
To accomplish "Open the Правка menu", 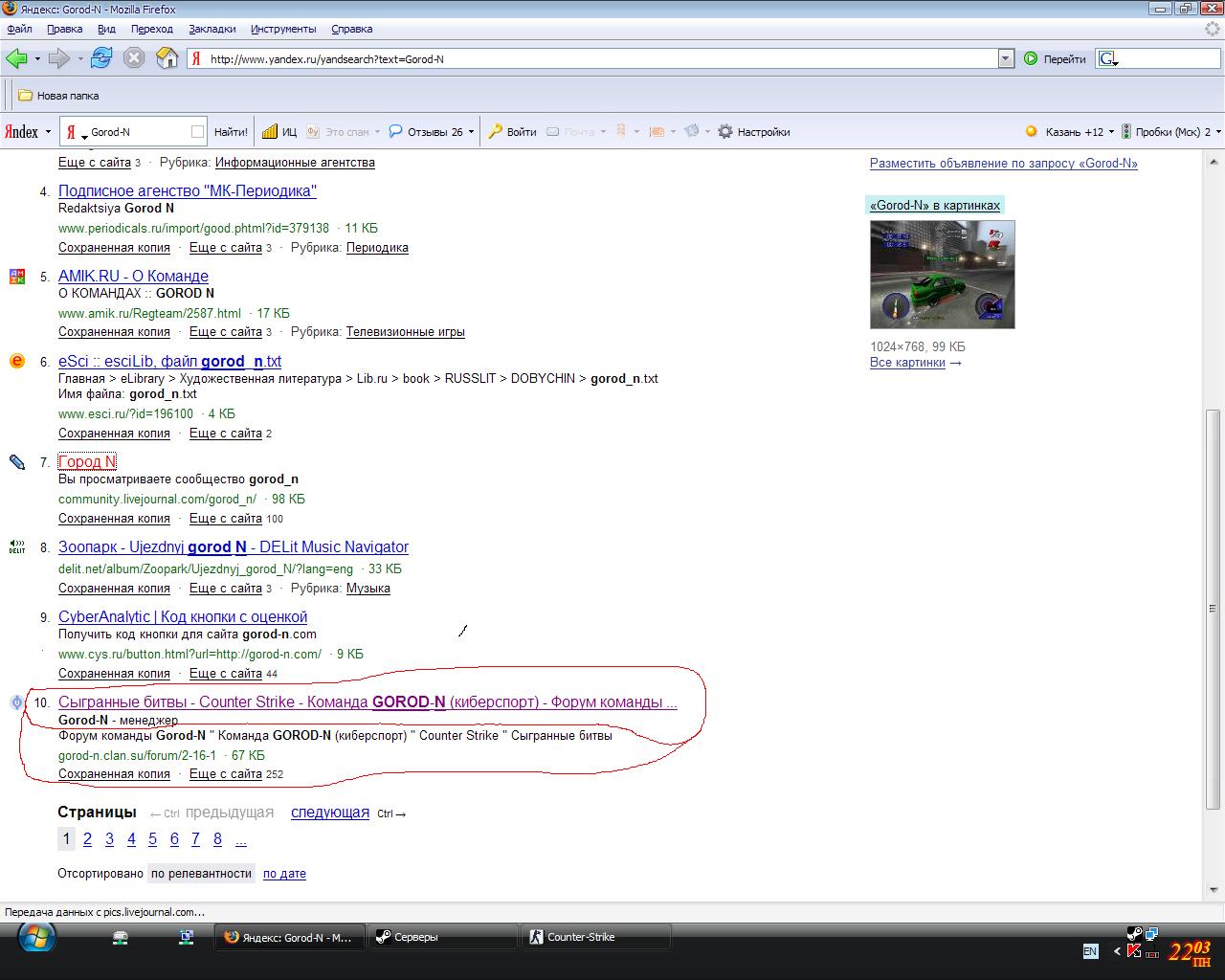I will coord(64,29).
